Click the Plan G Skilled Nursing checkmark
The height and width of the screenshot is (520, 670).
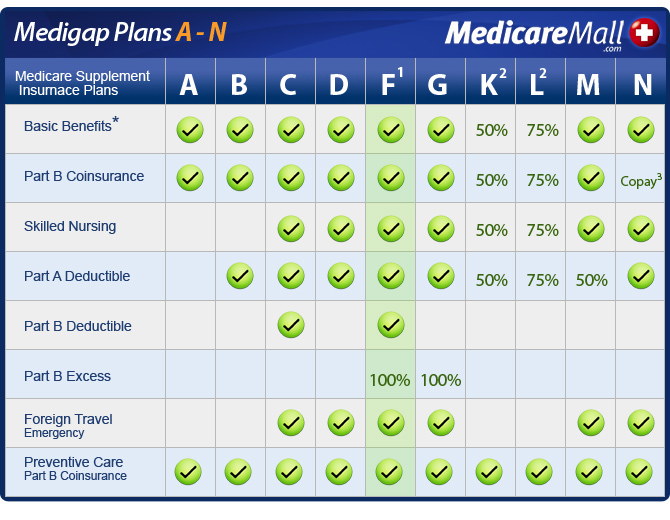coord(440,228)
